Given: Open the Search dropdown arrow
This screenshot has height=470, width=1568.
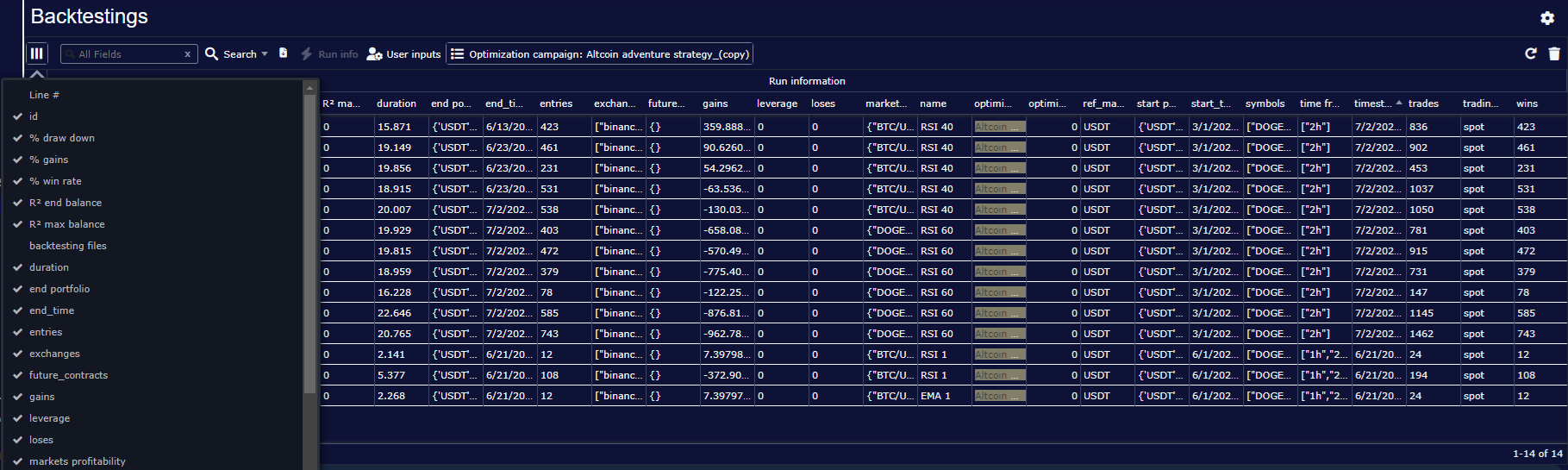Looking at the screenshot, I should (265, 53).
